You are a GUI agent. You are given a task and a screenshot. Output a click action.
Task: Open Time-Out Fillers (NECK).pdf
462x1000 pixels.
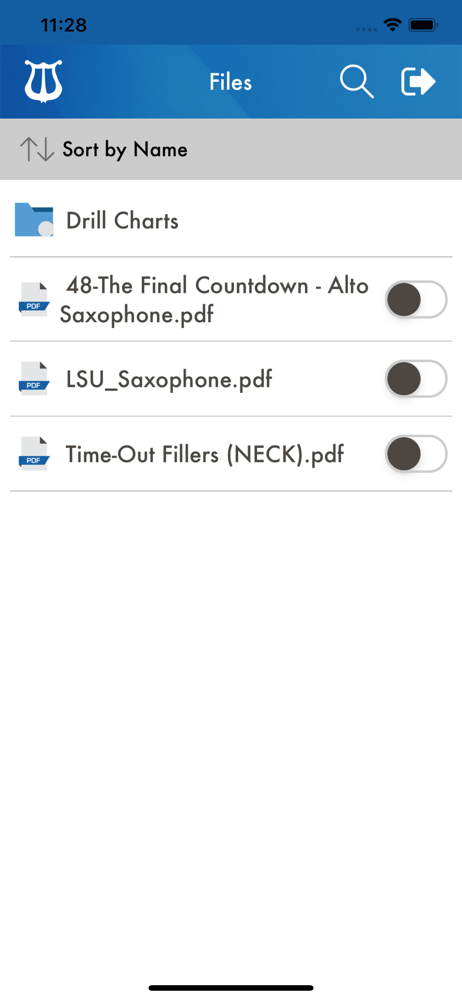(x=205, y=455)
